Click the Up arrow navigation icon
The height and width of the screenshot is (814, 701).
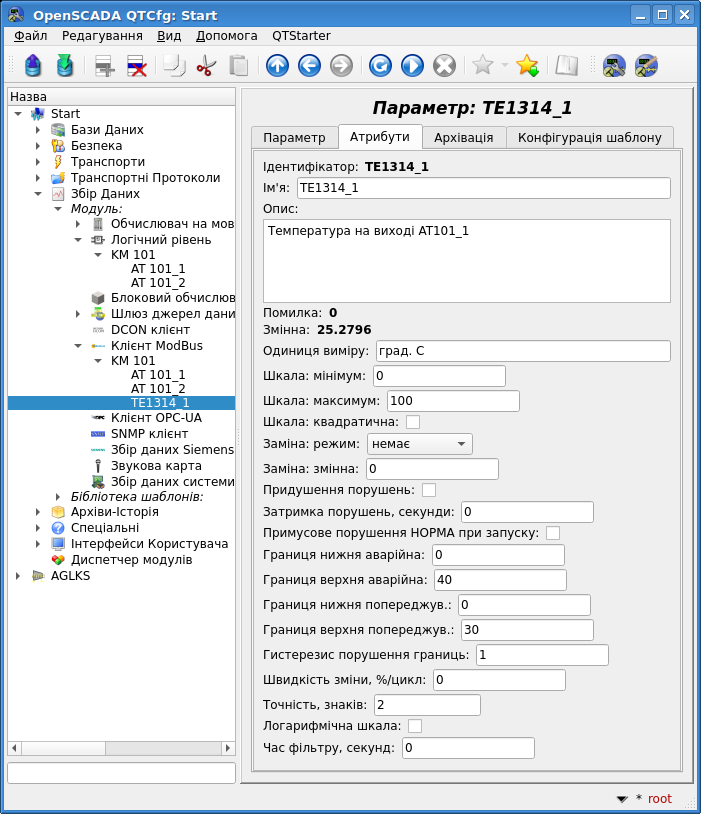277,66
